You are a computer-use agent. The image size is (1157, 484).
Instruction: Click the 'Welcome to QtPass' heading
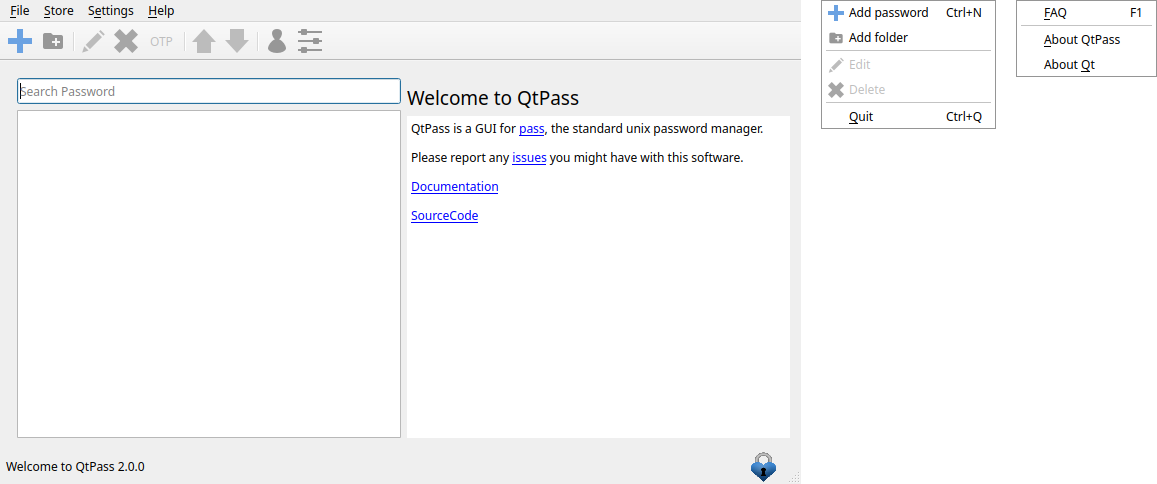coord(493,98)
